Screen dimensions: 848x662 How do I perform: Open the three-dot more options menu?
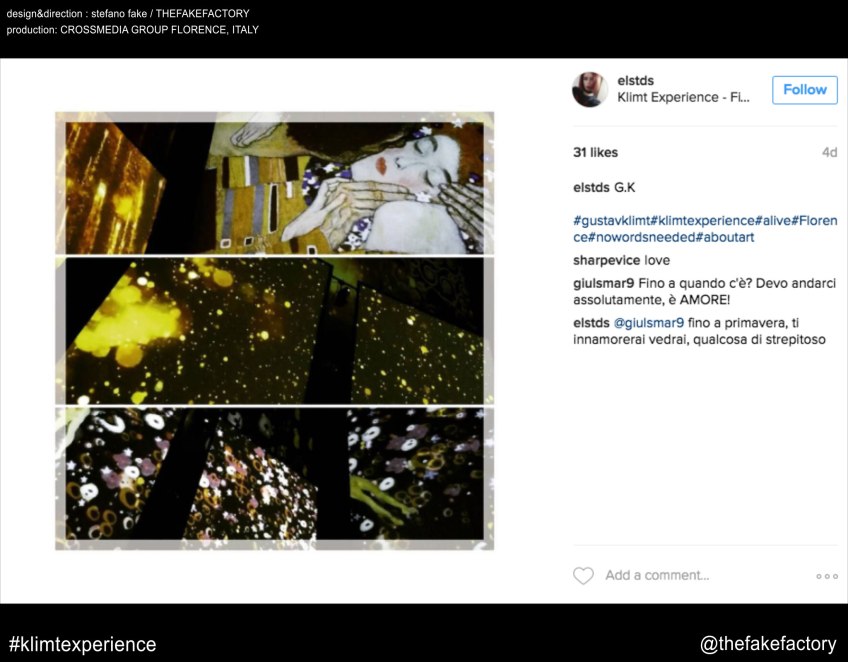[827, 577]
